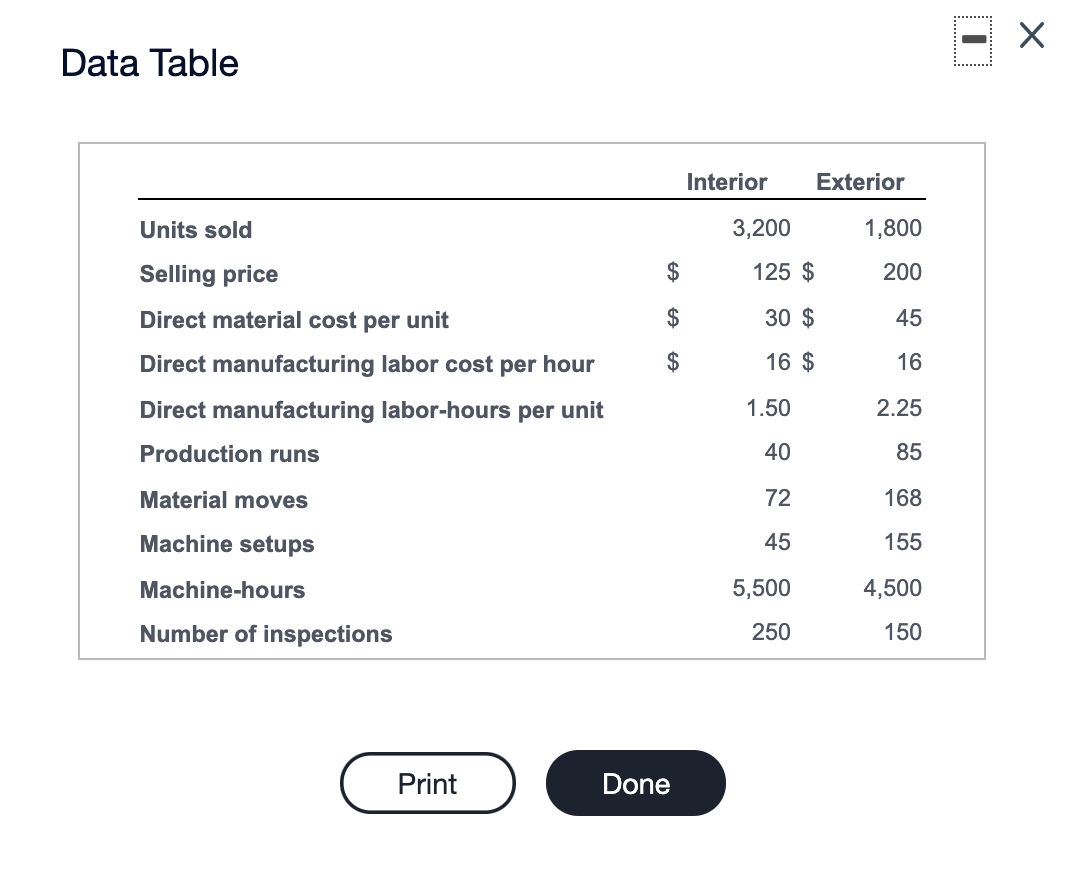Click Interior units sold value 3,200

tap(761, 228)
